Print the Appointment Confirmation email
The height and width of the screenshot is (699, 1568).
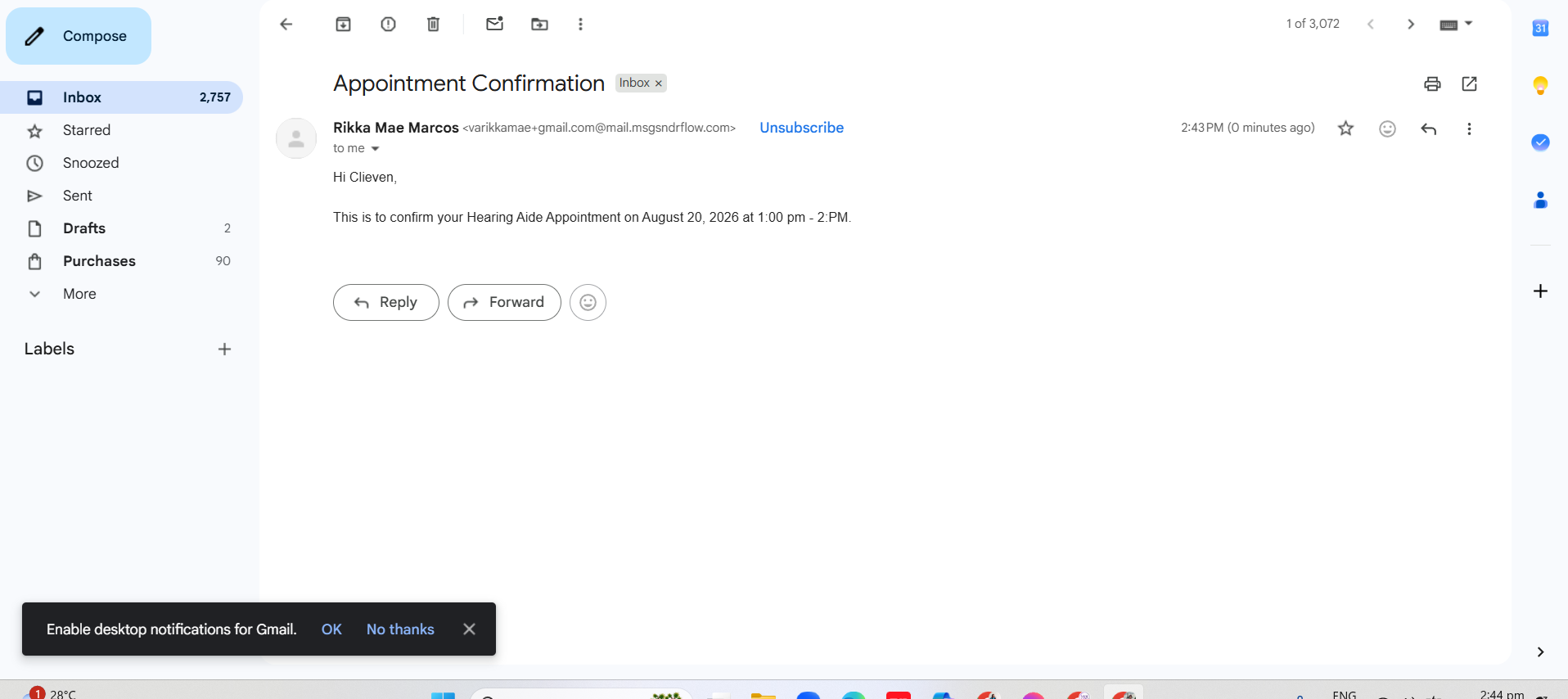[x=1432, y=83]
